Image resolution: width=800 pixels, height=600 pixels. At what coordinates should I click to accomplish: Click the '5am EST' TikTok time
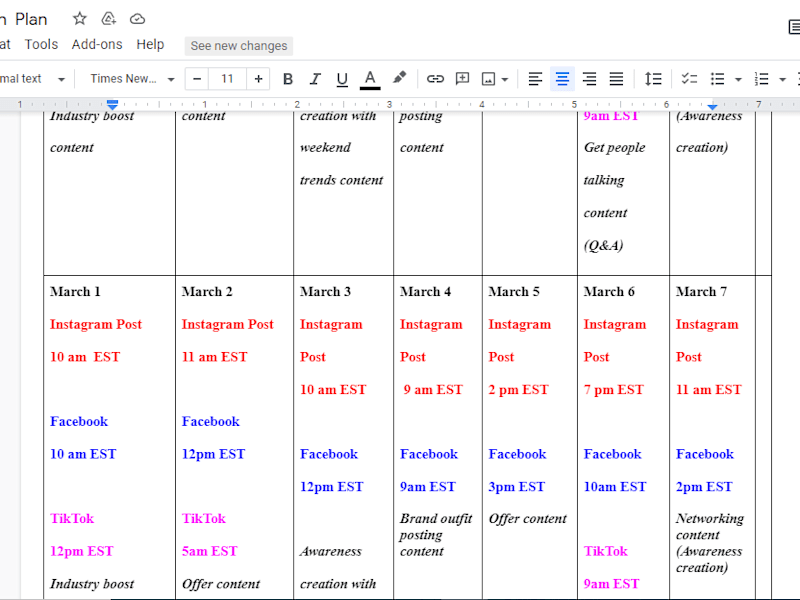click(x=209, y=552)
